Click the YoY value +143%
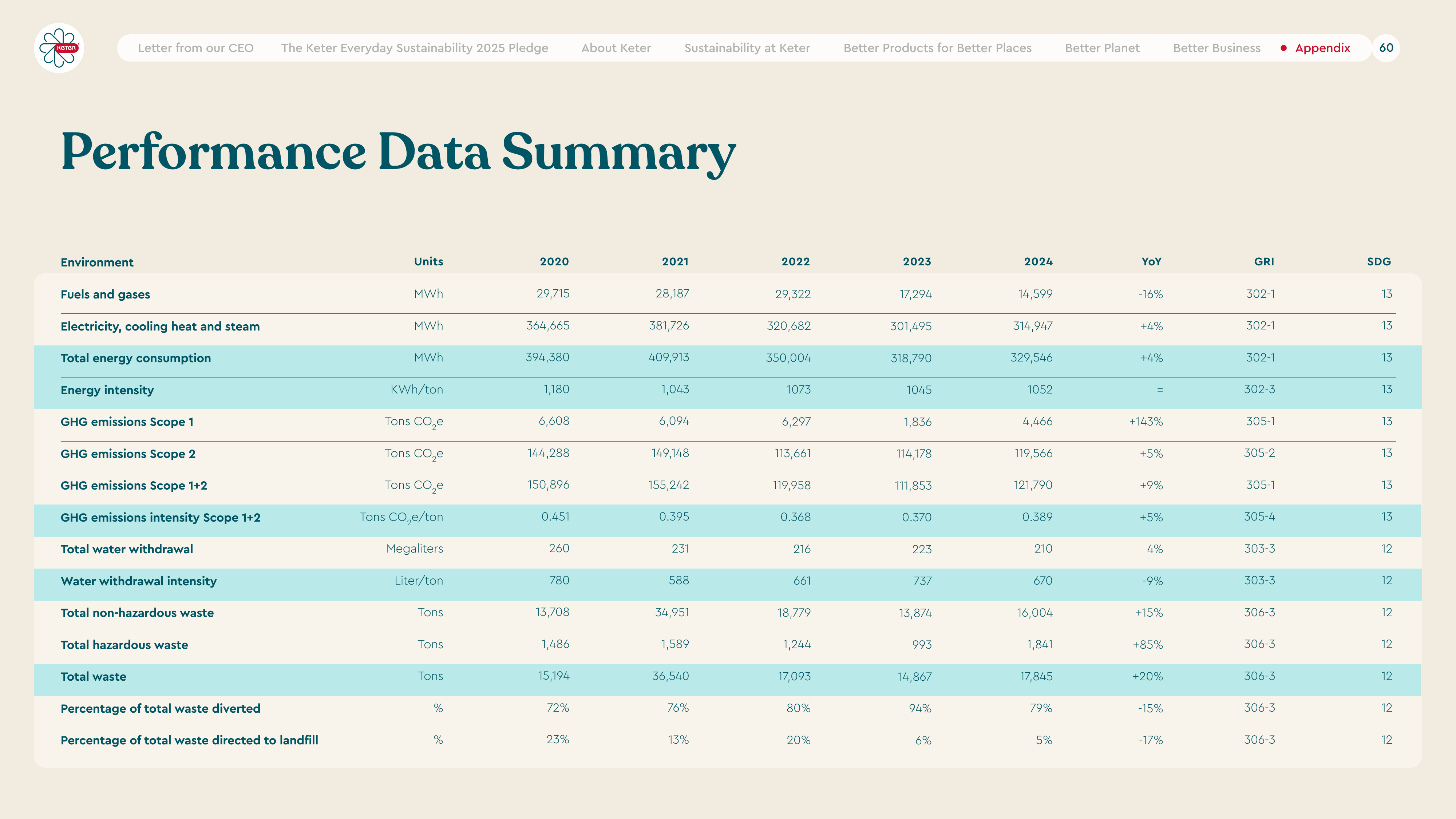This screenshot has height=819, width=1456. click(x=1146, y=422)
